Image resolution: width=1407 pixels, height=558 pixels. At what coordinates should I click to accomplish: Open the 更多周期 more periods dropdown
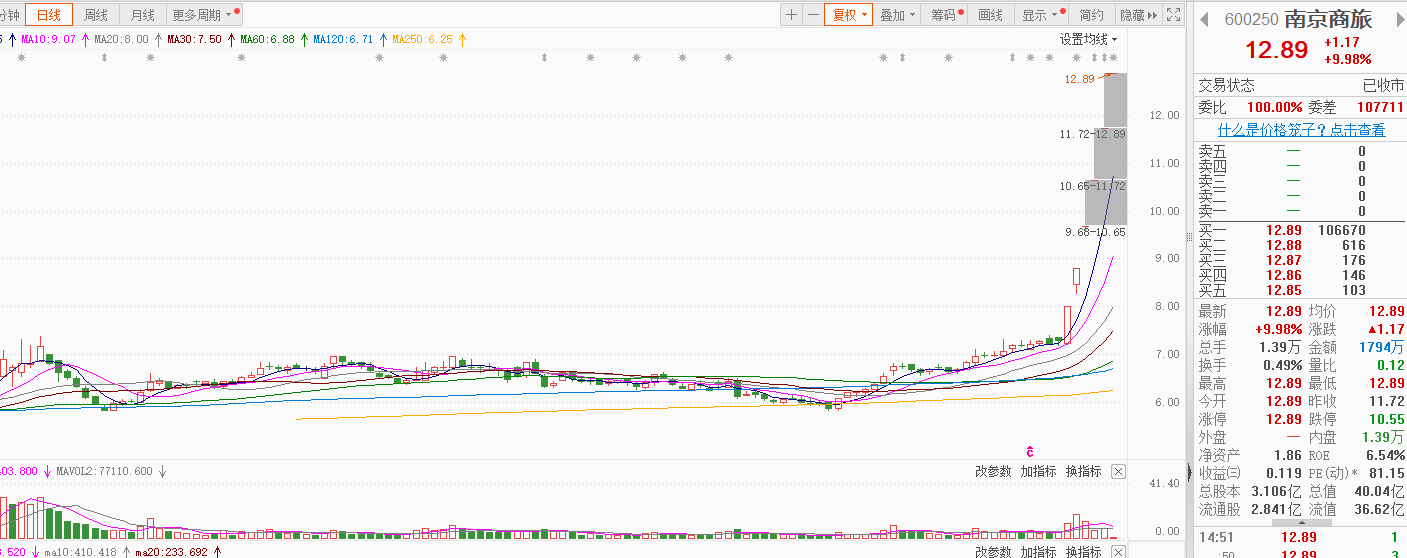(x=204, y=15)
